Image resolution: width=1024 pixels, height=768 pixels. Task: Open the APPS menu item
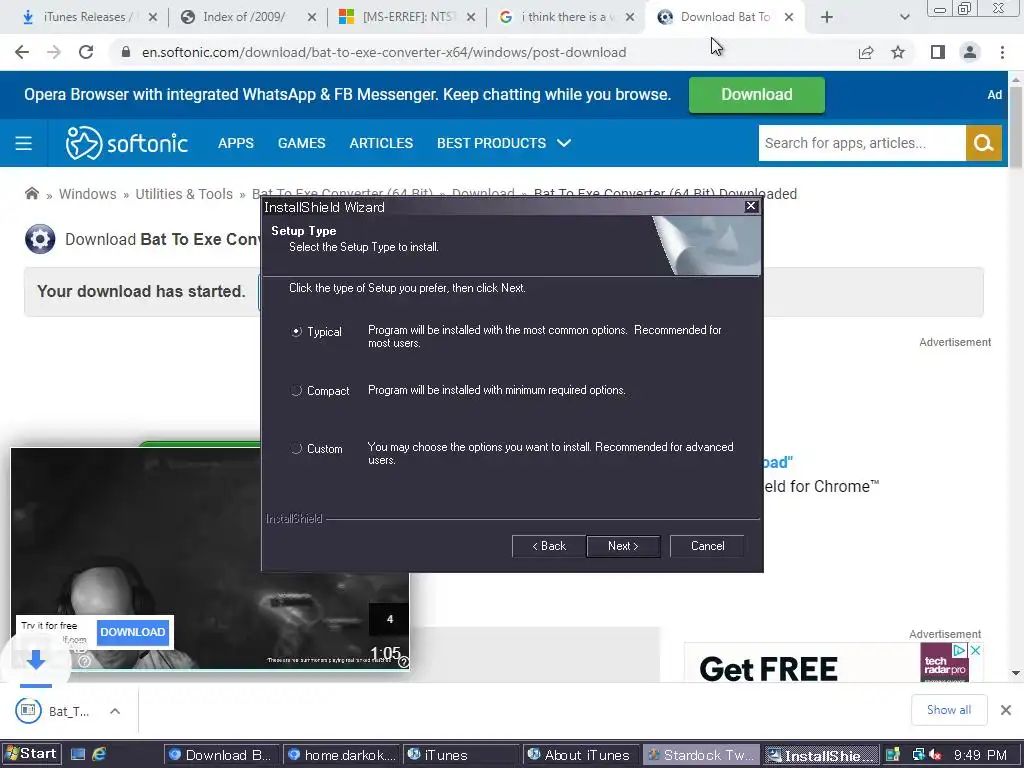pos(236,143)
